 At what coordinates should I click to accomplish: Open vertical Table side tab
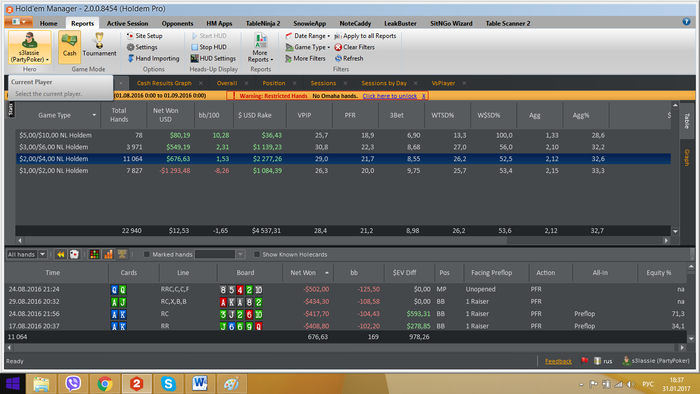687,120
